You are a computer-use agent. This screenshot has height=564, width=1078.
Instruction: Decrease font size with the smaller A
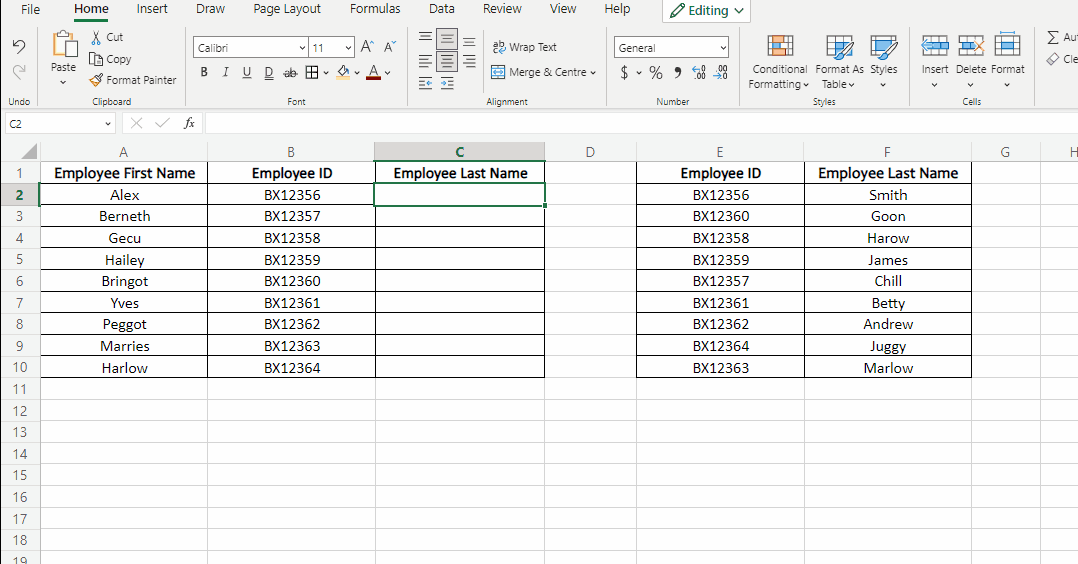coord(390,47)
